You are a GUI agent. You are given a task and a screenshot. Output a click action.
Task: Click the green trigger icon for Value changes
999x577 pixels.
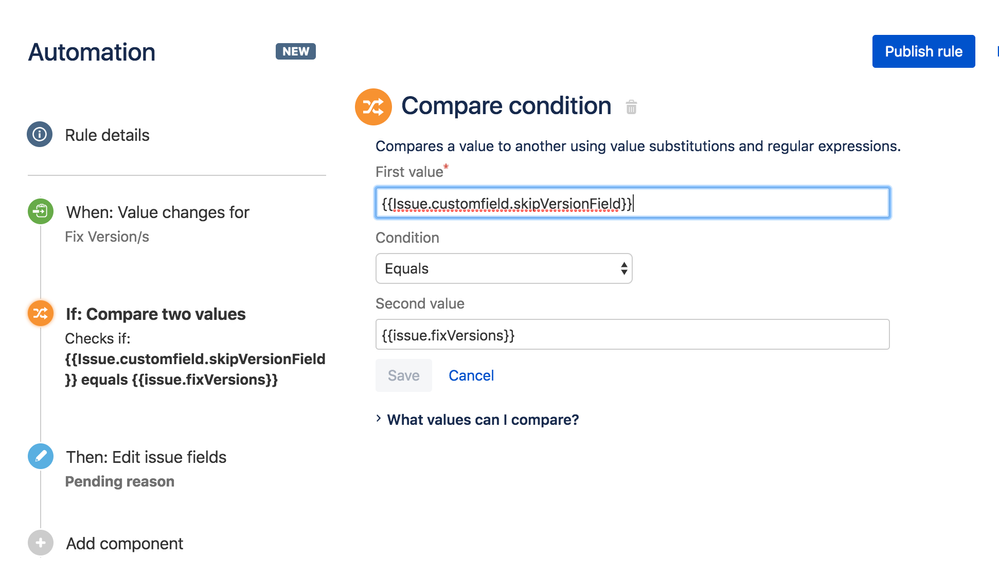pyautogui.click(x=40, y=211)
